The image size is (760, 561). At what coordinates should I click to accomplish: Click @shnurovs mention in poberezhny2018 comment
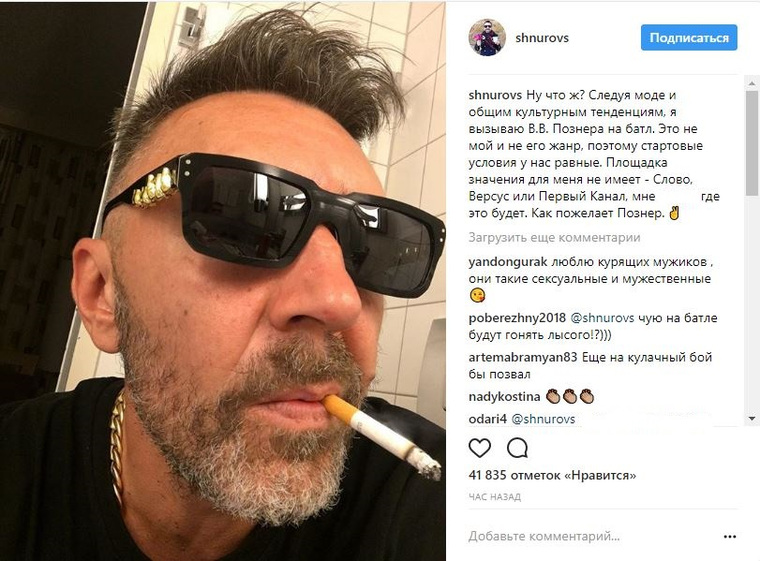tap(602, 318)
